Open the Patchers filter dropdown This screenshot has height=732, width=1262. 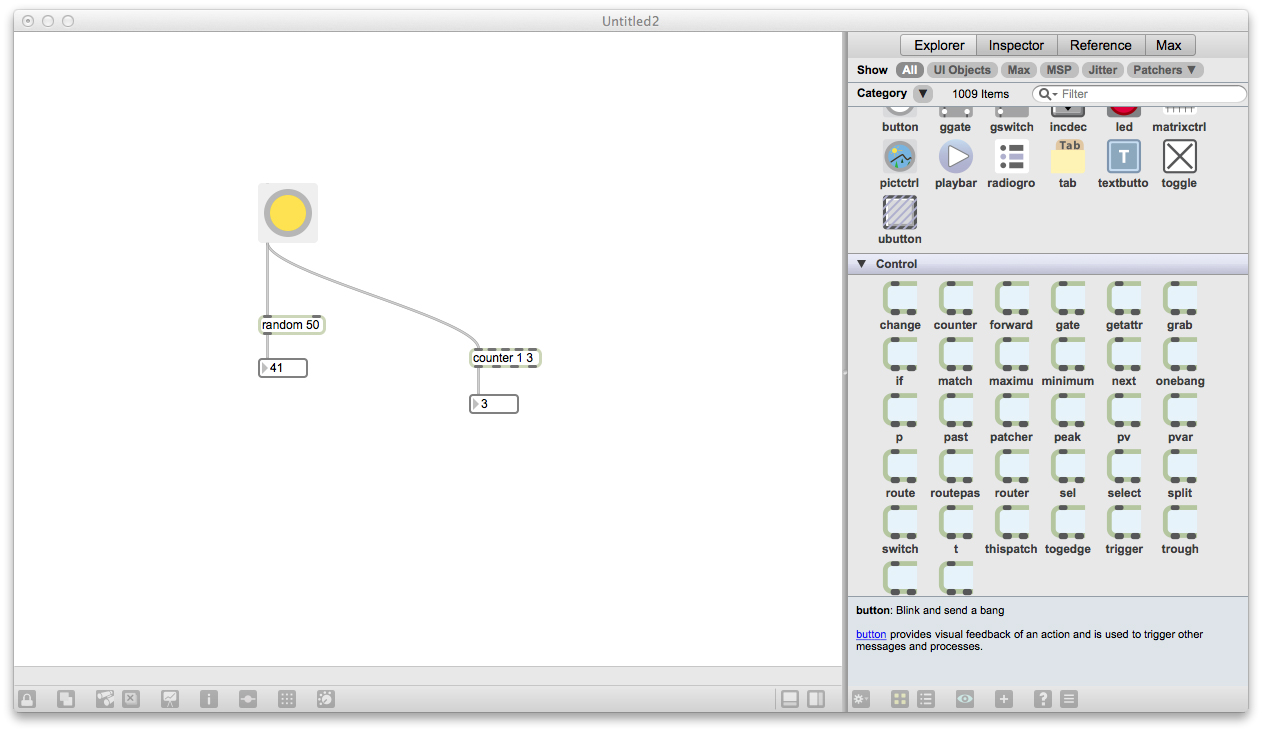click(x=1164, y=69)
